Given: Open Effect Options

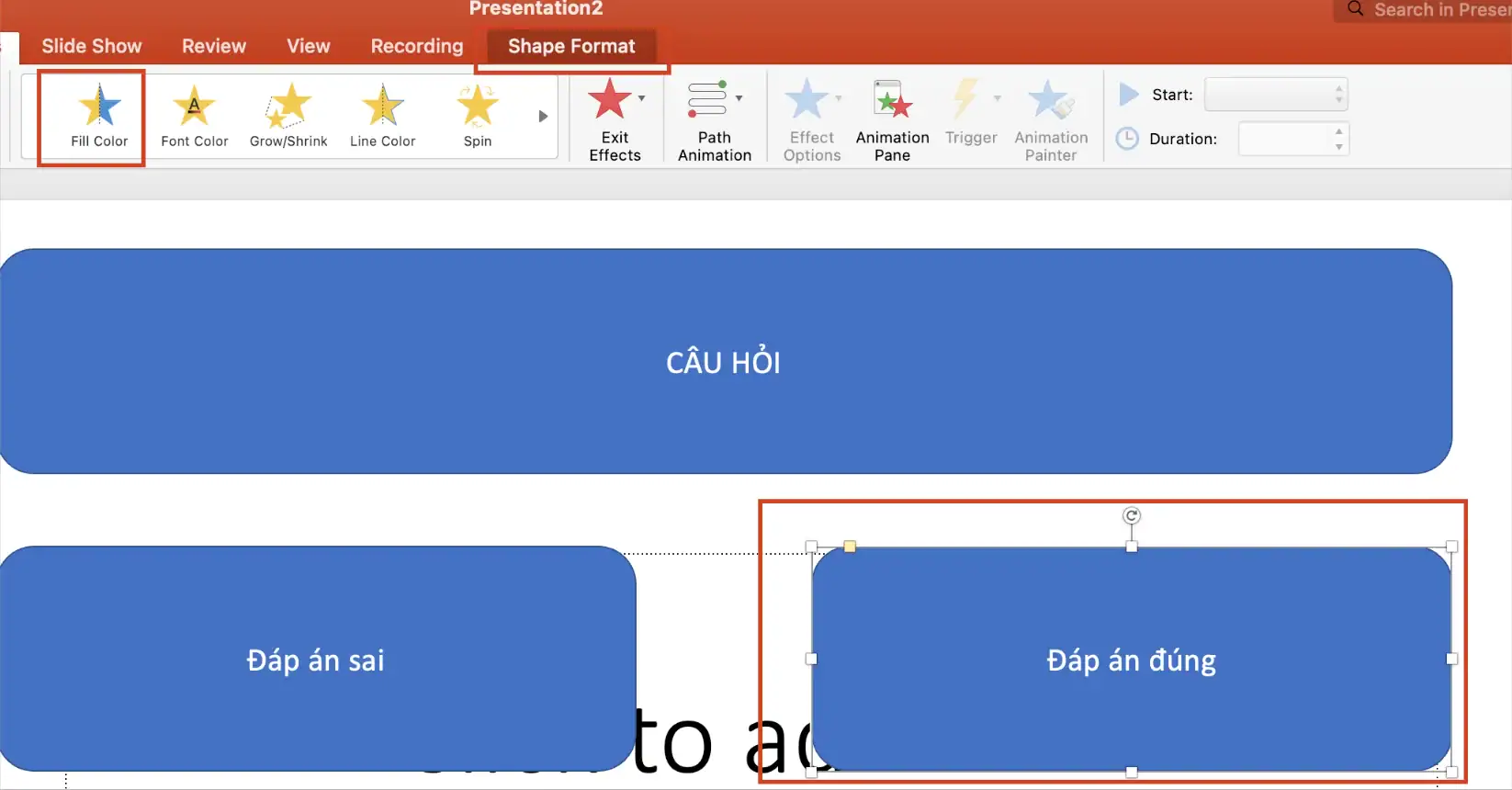Looking at the screenshot, I should (x=812, y=119).
